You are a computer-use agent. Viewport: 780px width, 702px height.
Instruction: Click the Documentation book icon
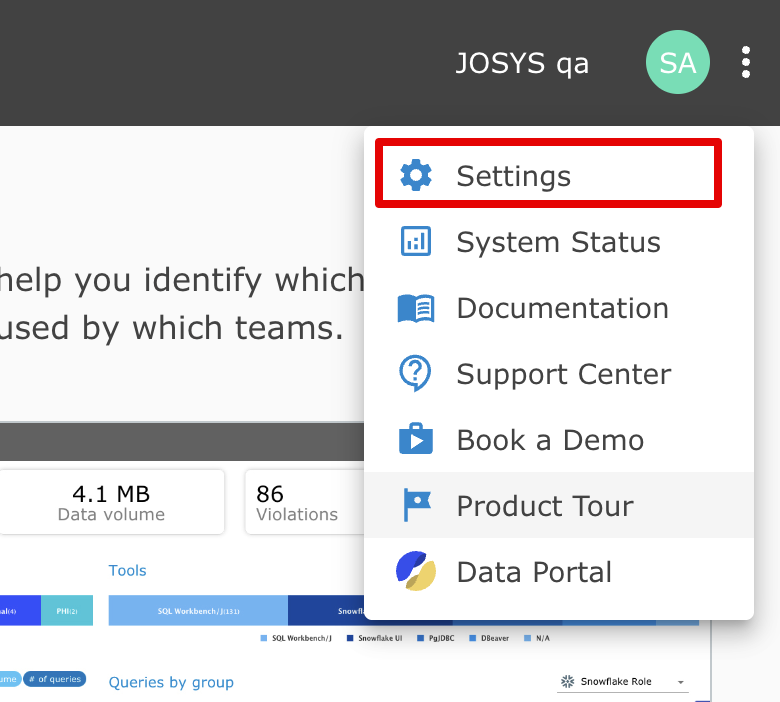416,308
